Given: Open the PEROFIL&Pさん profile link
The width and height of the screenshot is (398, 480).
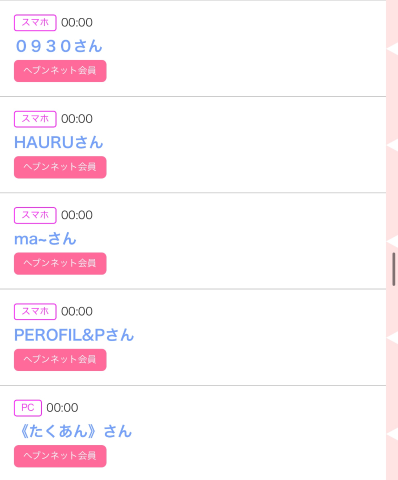Looking at the screenshot, I should click(74, 335).
